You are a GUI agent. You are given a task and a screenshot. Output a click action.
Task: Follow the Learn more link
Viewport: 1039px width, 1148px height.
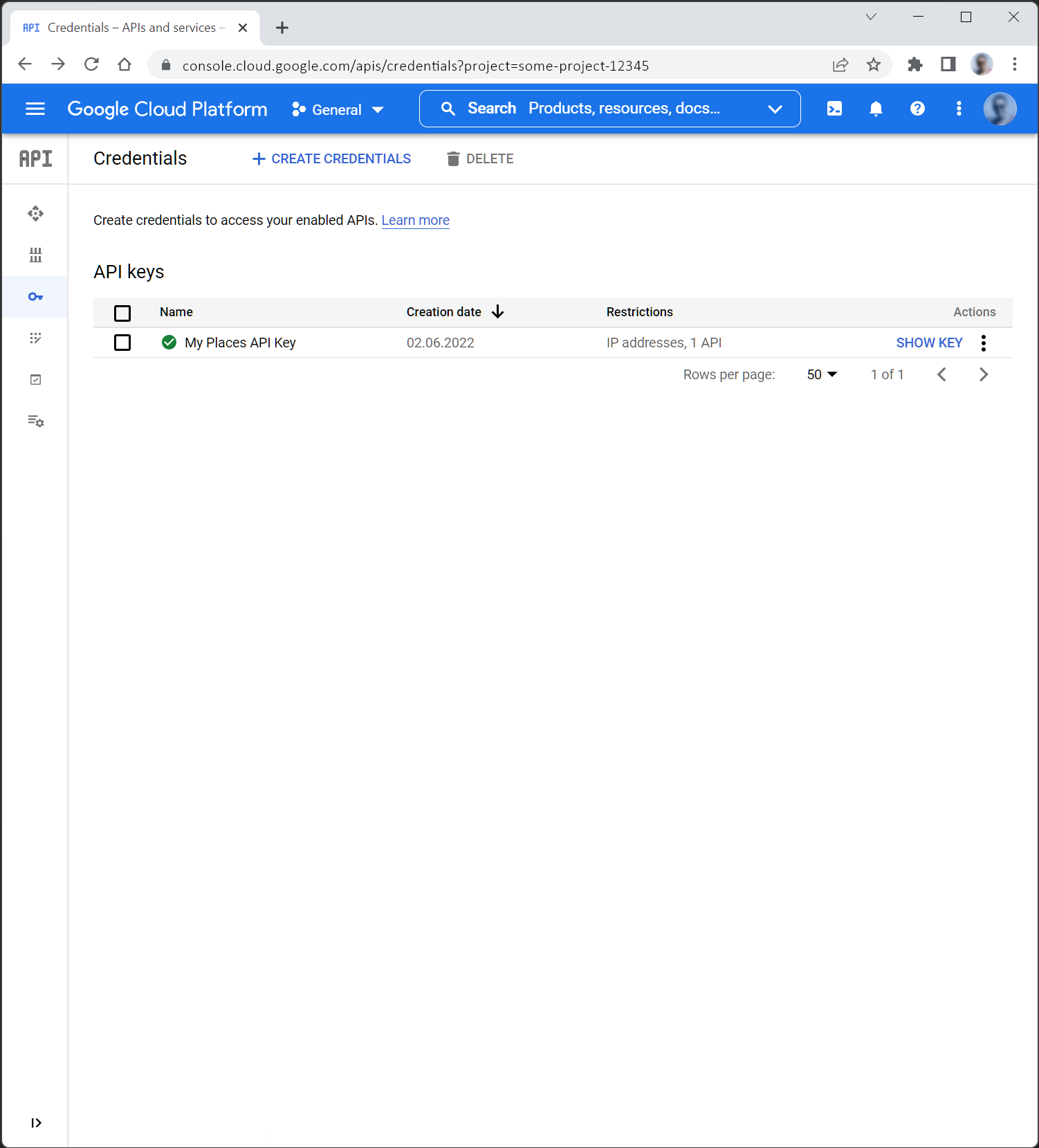coord(415,220)
